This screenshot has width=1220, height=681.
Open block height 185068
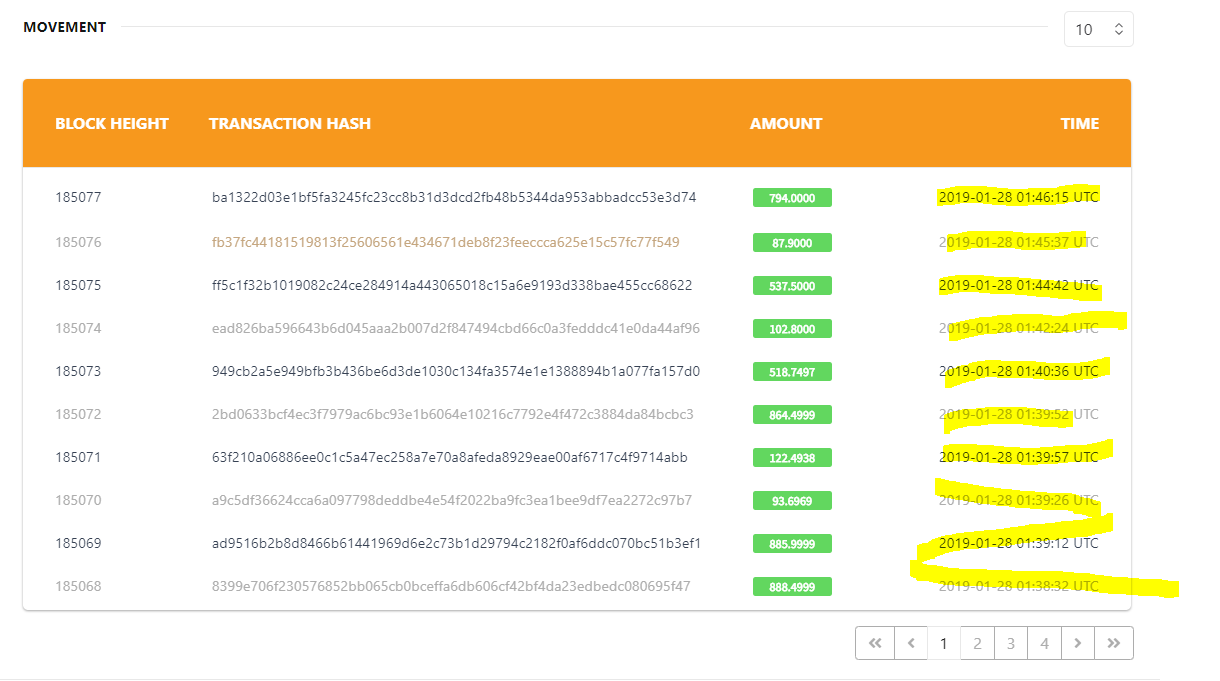[78, 586]
